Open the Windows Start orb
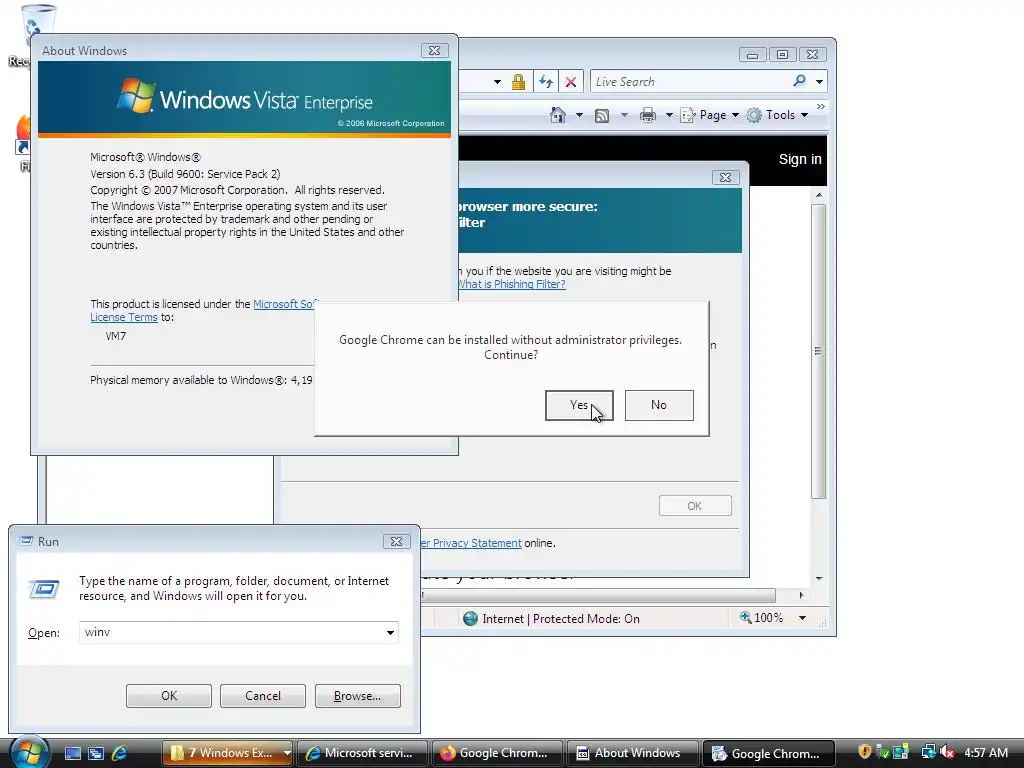Screen dimensions: 1024x768 click(x=29, y=752)
